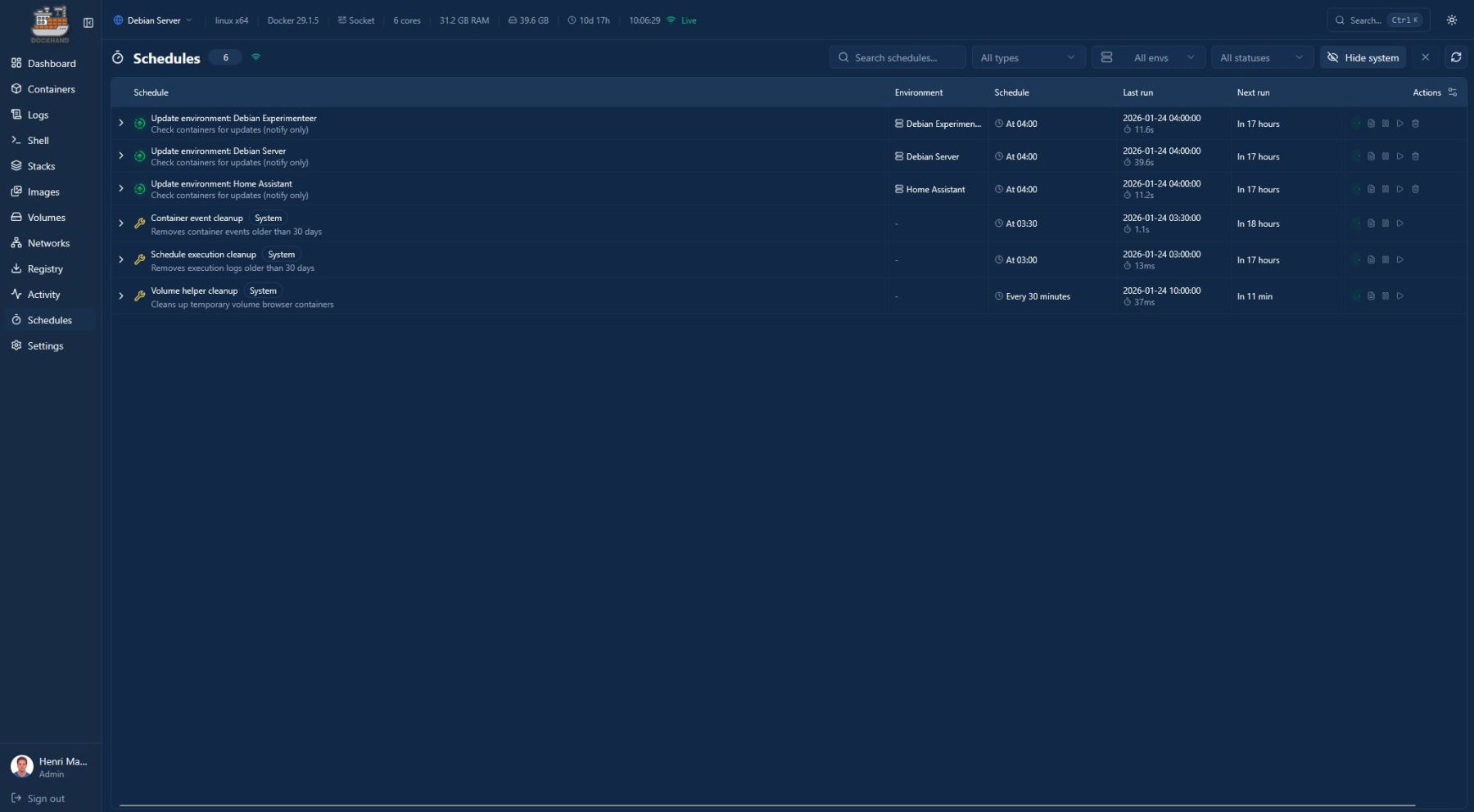The height and width of the screenshot is (812, 1474).
Task: Delete the Debian Experimenteer update schedule
Action: click(1415, 124)
